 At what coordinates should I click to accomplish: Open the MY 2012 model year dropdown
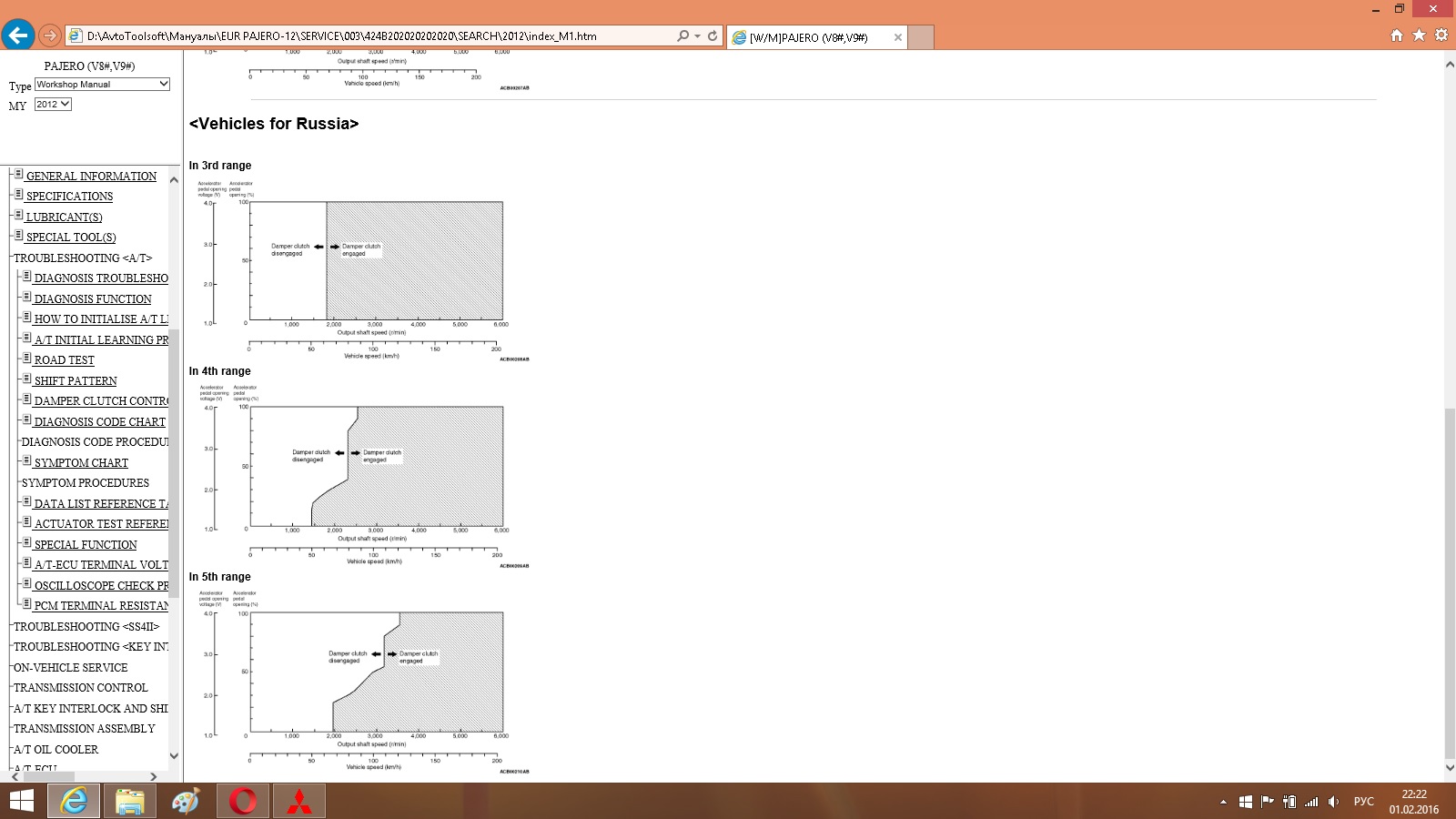[x=53, y=105]
